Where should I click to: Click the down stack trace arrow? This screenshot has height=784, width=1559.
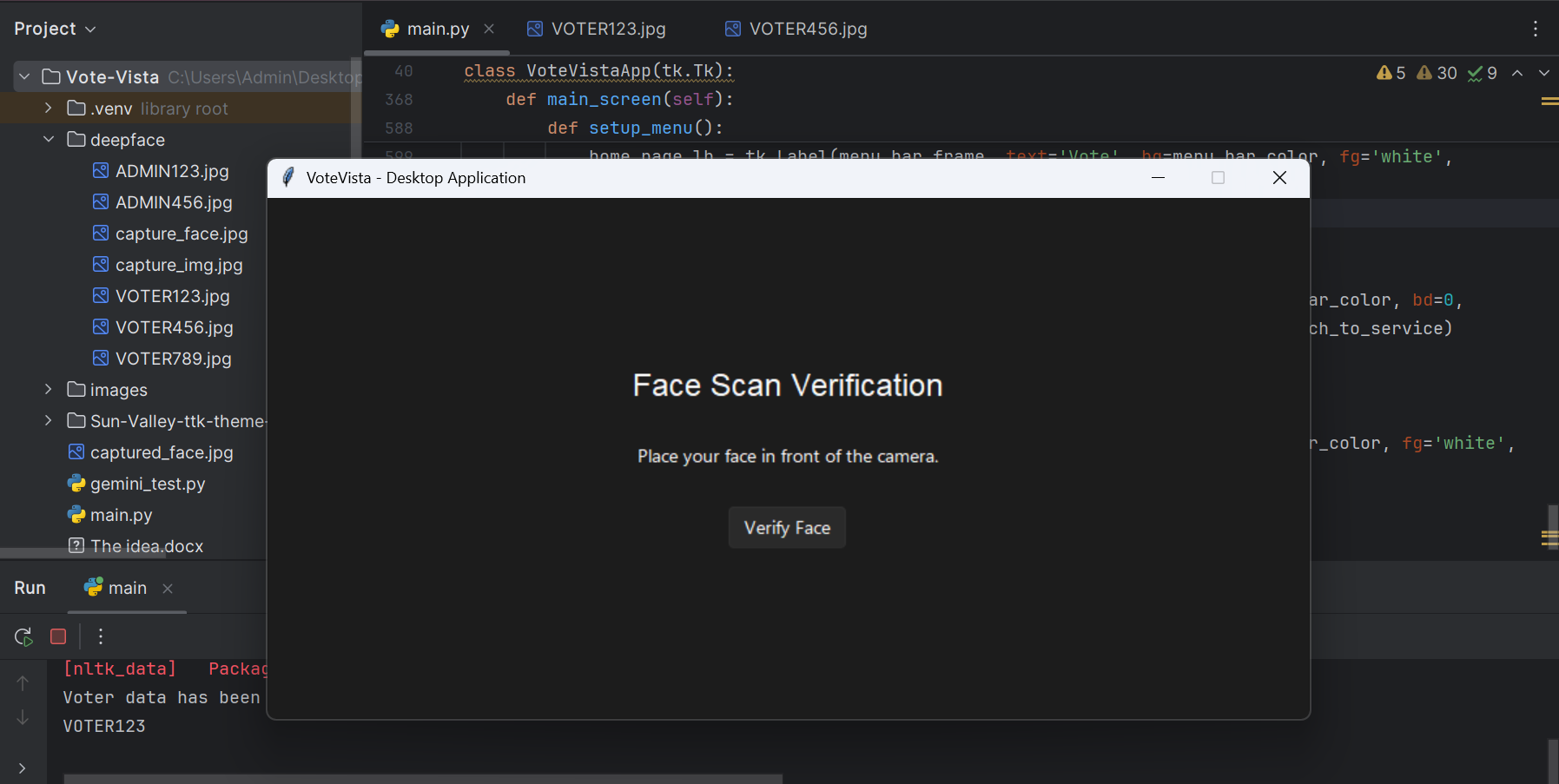coord(23,717)
